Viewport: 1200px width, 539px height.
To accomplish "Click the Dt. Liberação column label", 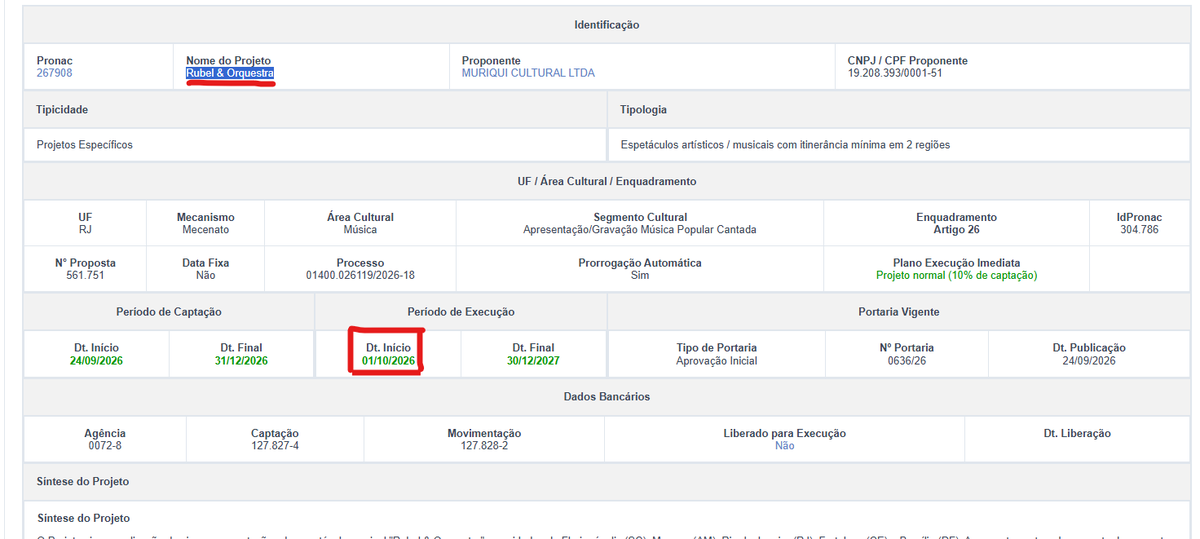I will [1076, 434].
